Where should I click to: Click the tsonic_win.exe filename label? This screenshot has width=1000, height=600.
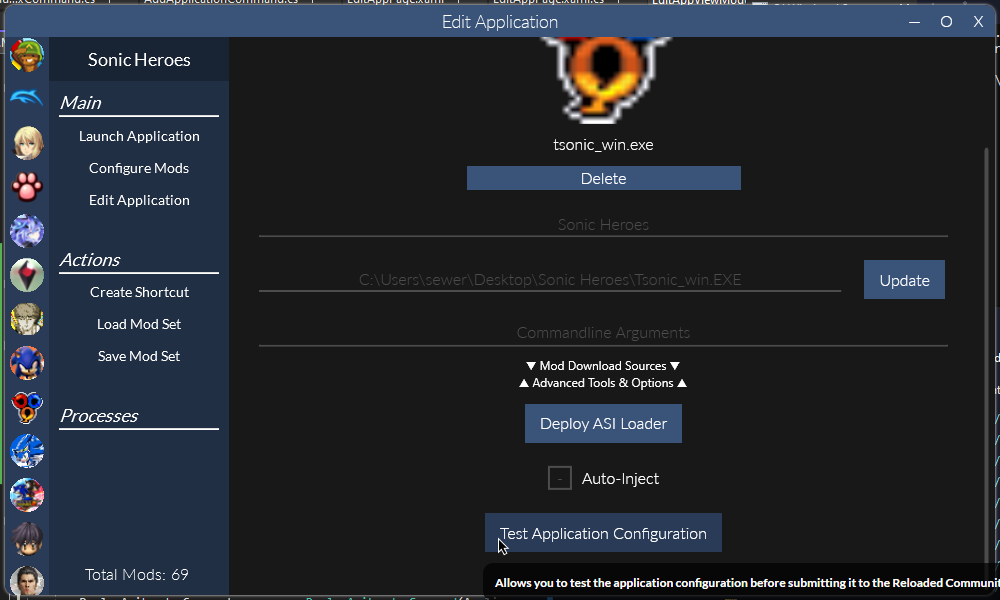coord(603,145)
